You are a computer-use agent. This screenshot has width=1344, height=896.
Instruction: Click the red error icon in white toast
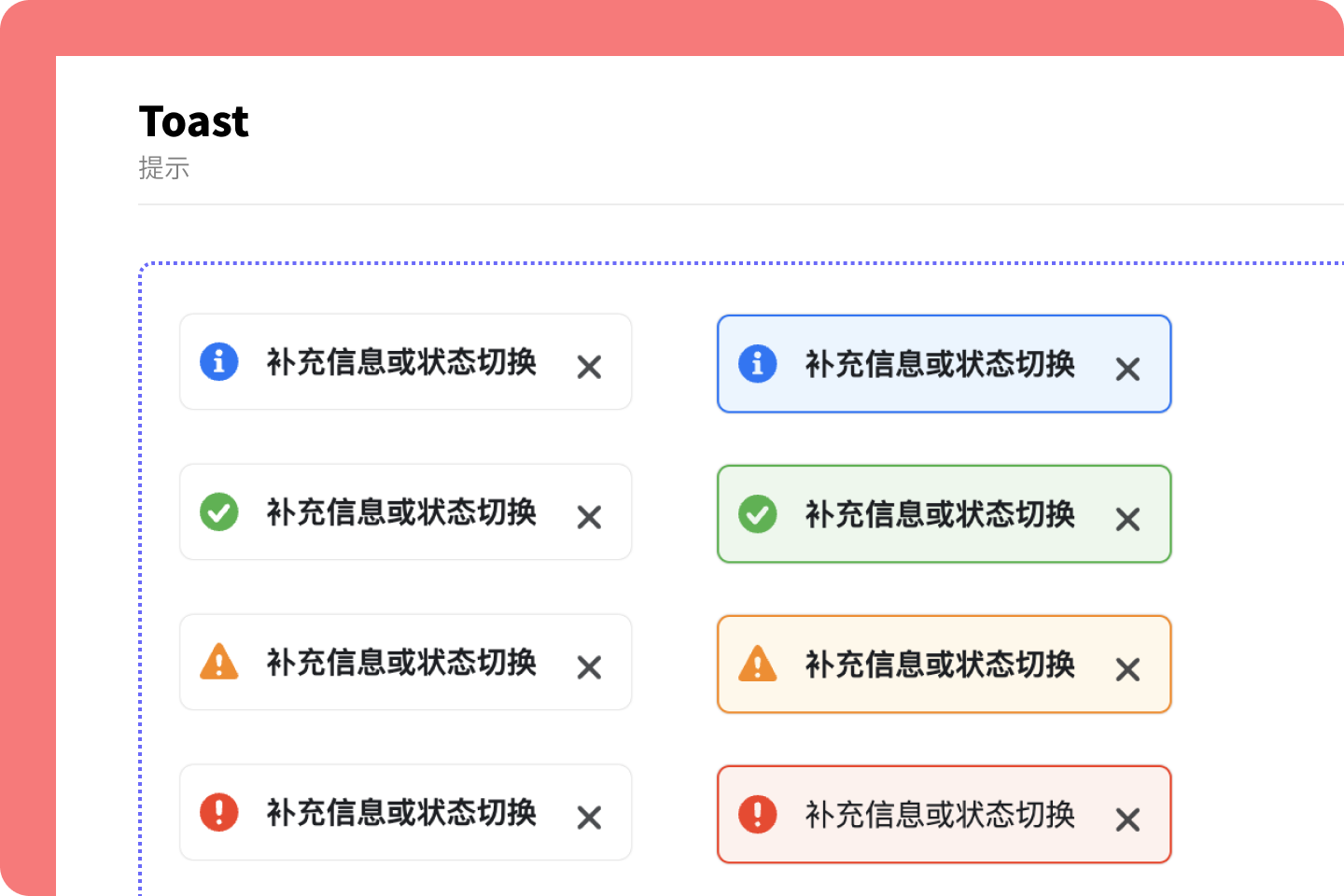point(219,812)
